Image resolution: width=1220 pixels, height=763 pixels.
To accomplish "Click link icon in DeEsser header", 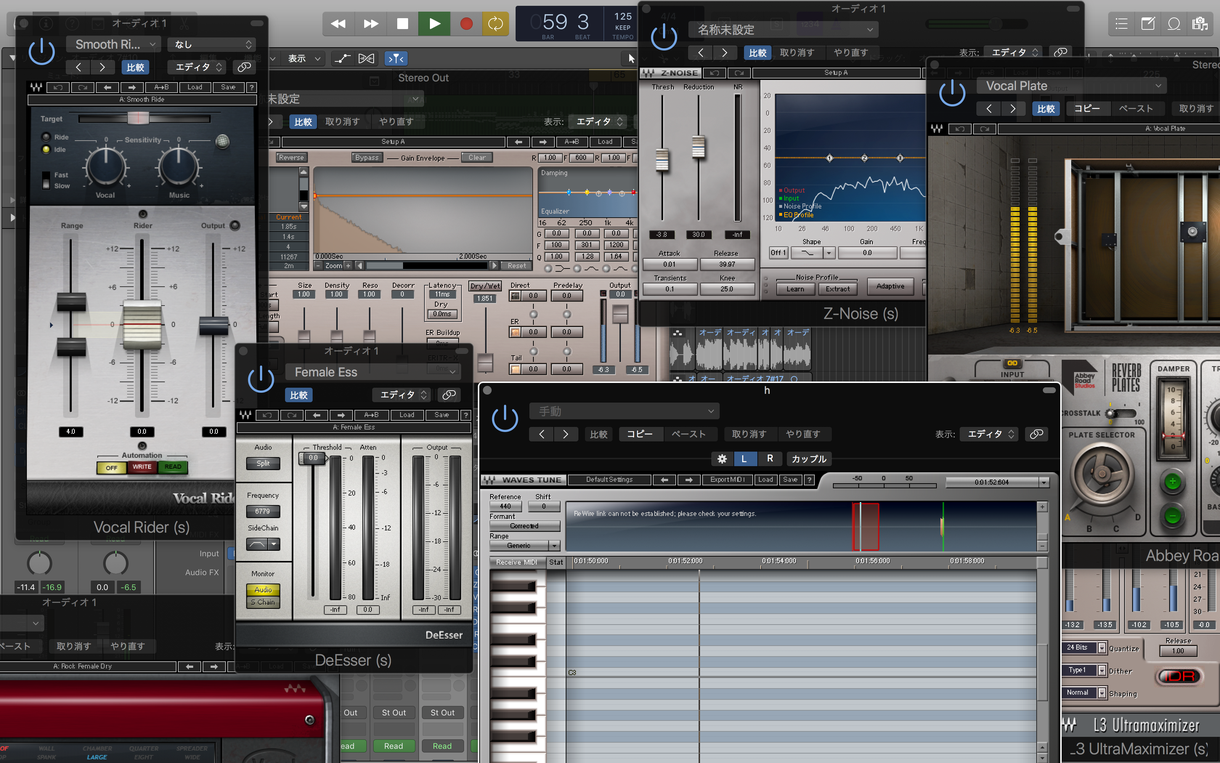I will pos(449,395).
